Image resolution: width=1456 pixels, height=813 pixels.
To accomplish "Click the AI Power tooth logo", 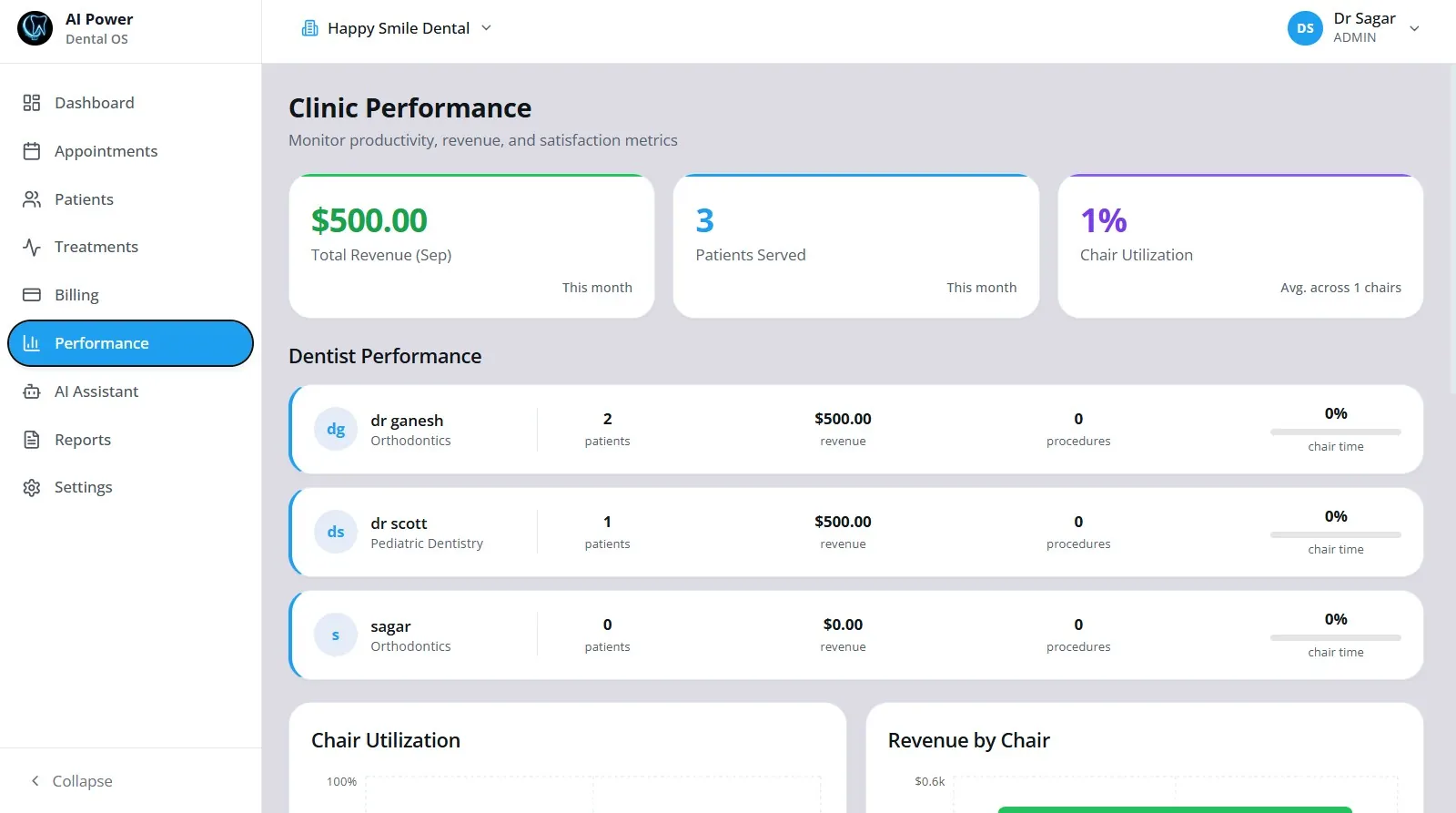I will coord(35,28).
